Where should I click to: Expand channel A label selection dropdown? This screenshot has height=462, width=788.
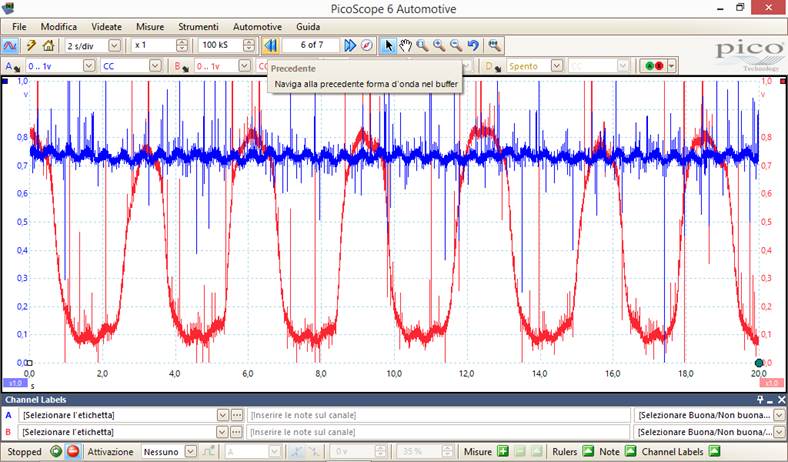pyautogui.click(x=223, y=415)
